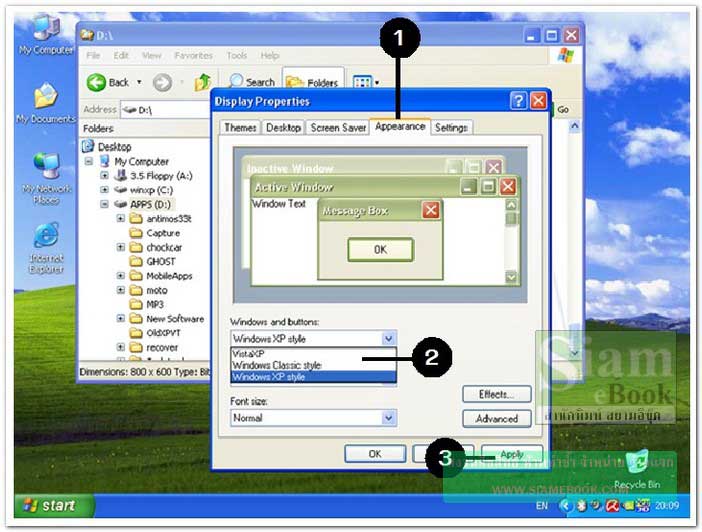The height and width of the screenshot is (532, 702).
Task: Open the Views icon dropdown in Explorer
Action: coord(366,82)
